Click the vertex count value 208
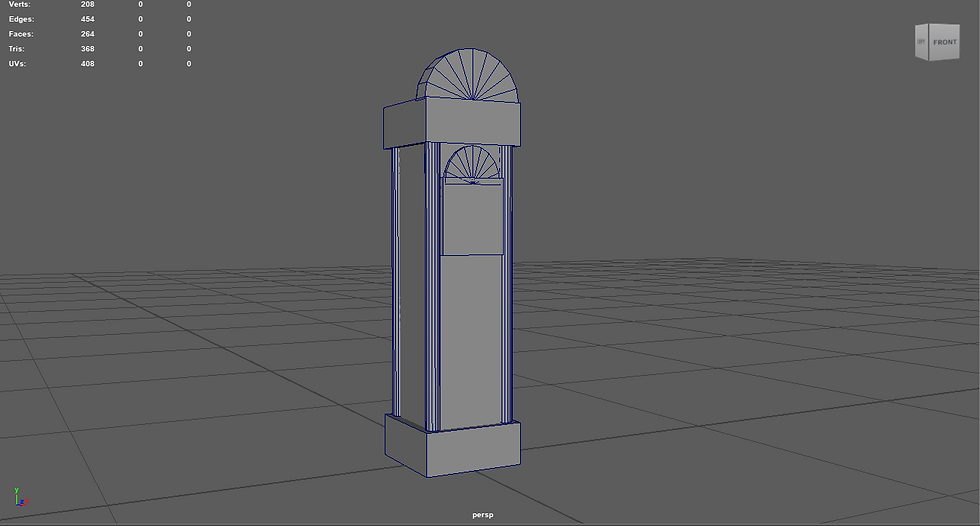 coord(88,4)
